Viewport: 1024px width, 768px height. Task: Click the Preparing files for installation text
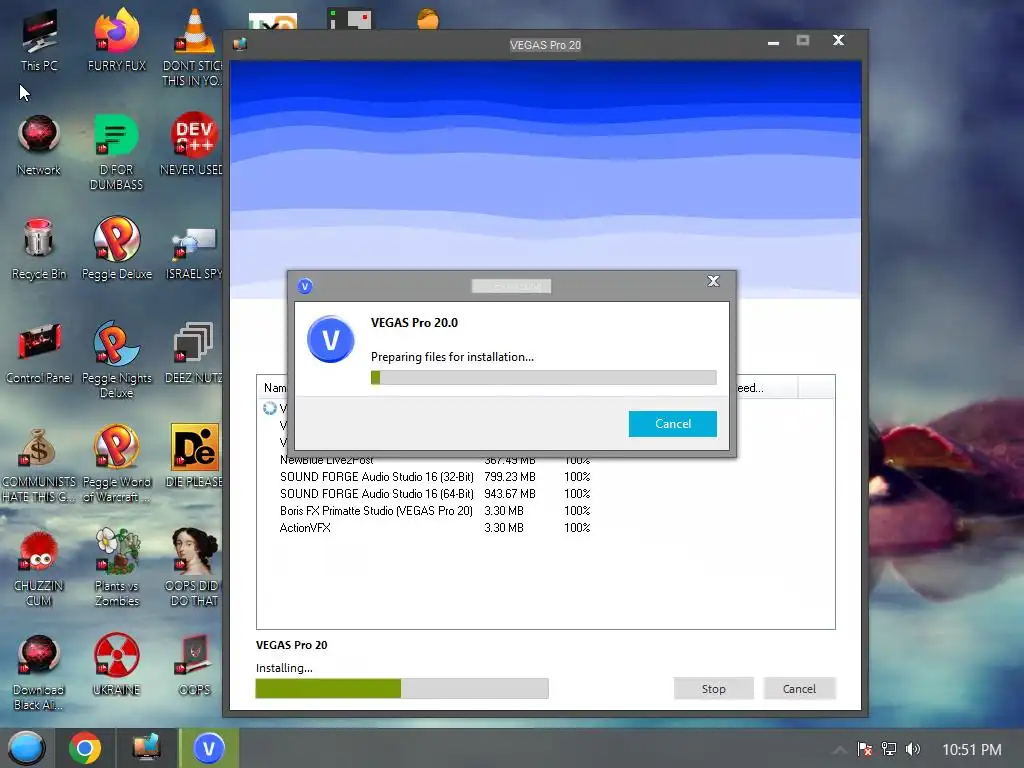452,357
